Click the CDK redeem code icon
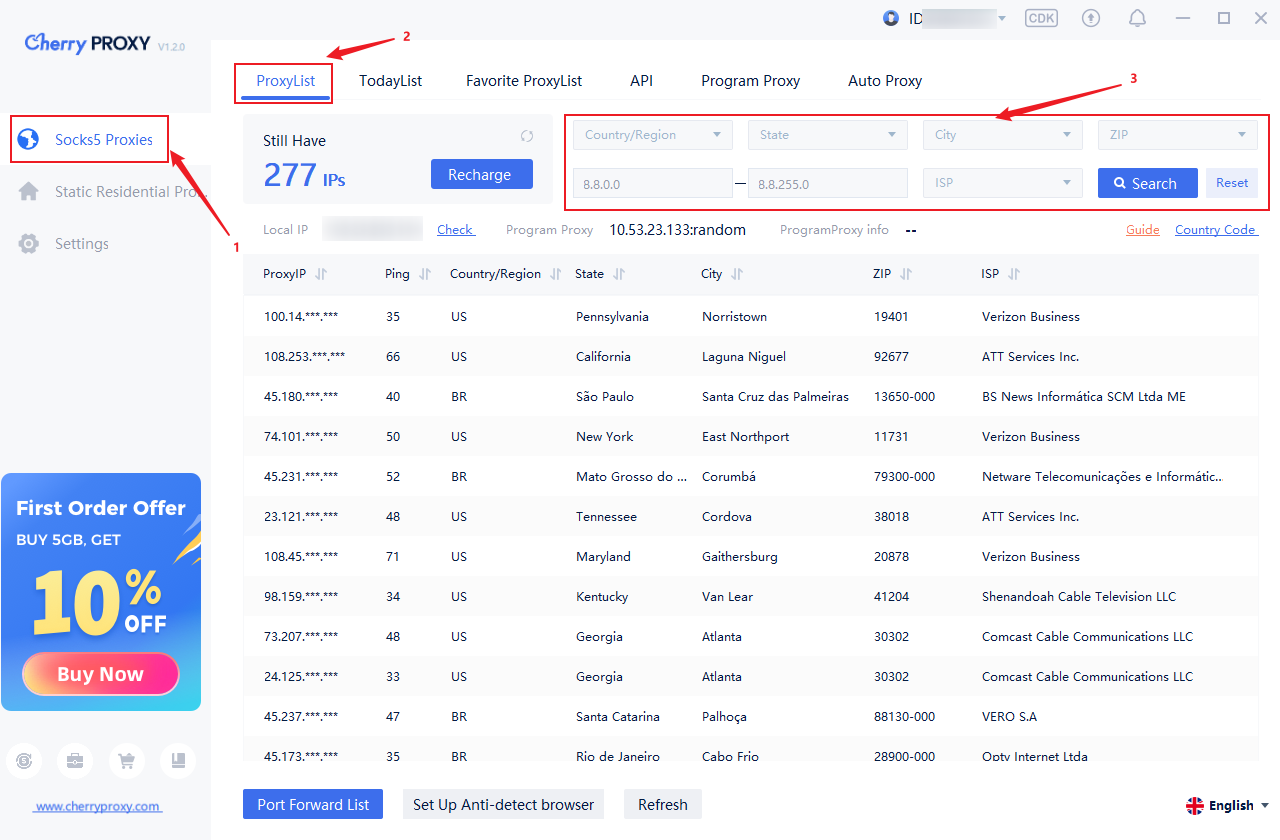 [x=1041, y=18]
